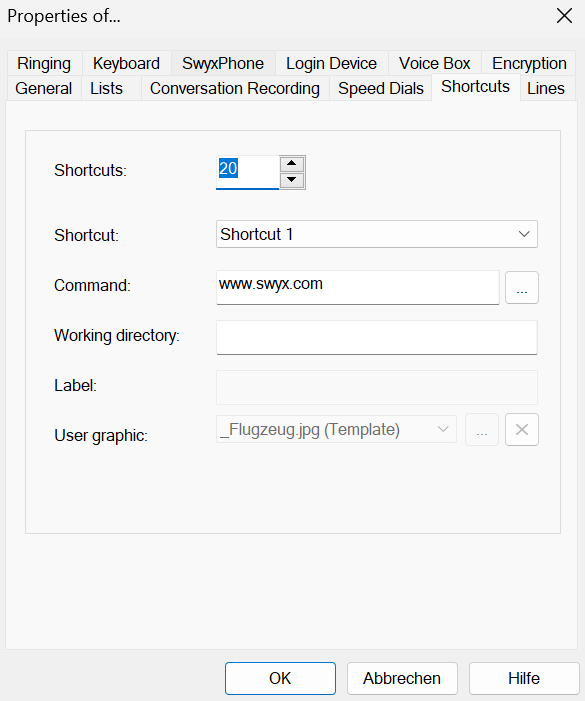Clear the user graphic with X button
The width and height of the screenshot is (585, 701).
pyautogui.click(x=522, y=430)
